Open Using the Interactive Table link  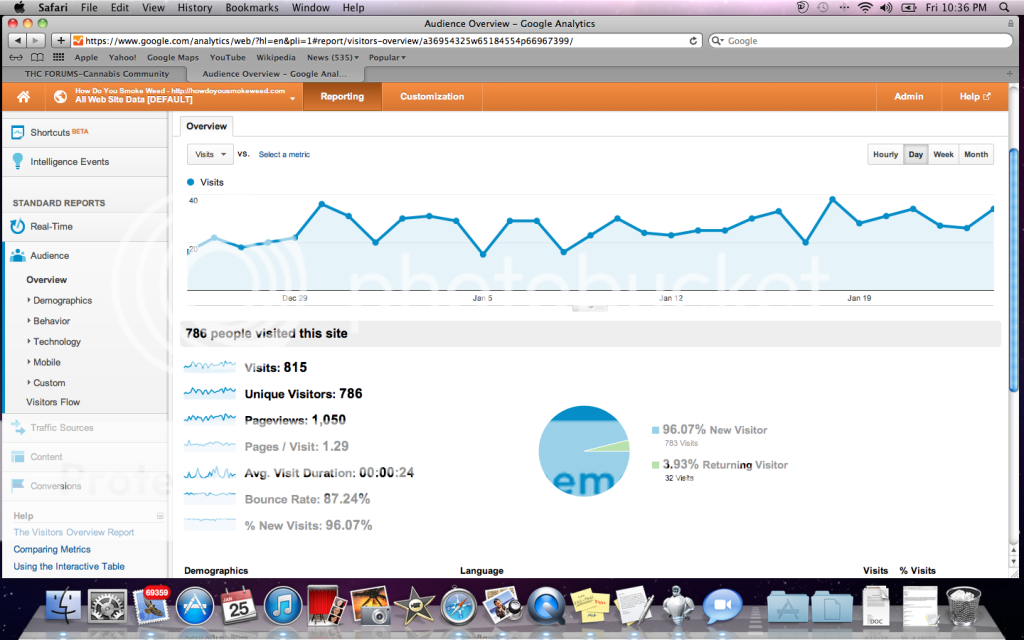click(69, 567)
